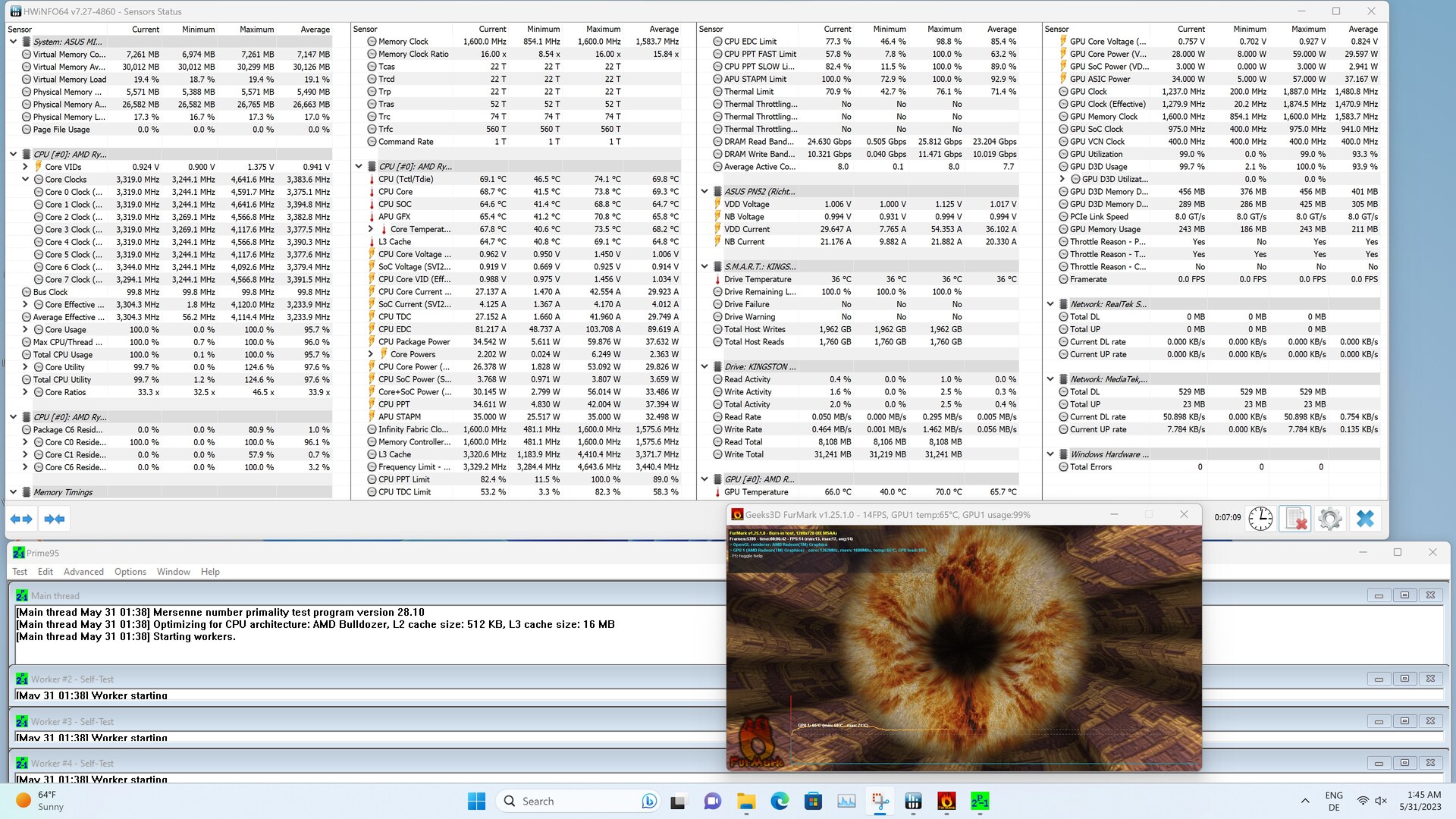
Task: Maximize the Worker #2 Self-Test subwindow
Action: coord(1404,679)
